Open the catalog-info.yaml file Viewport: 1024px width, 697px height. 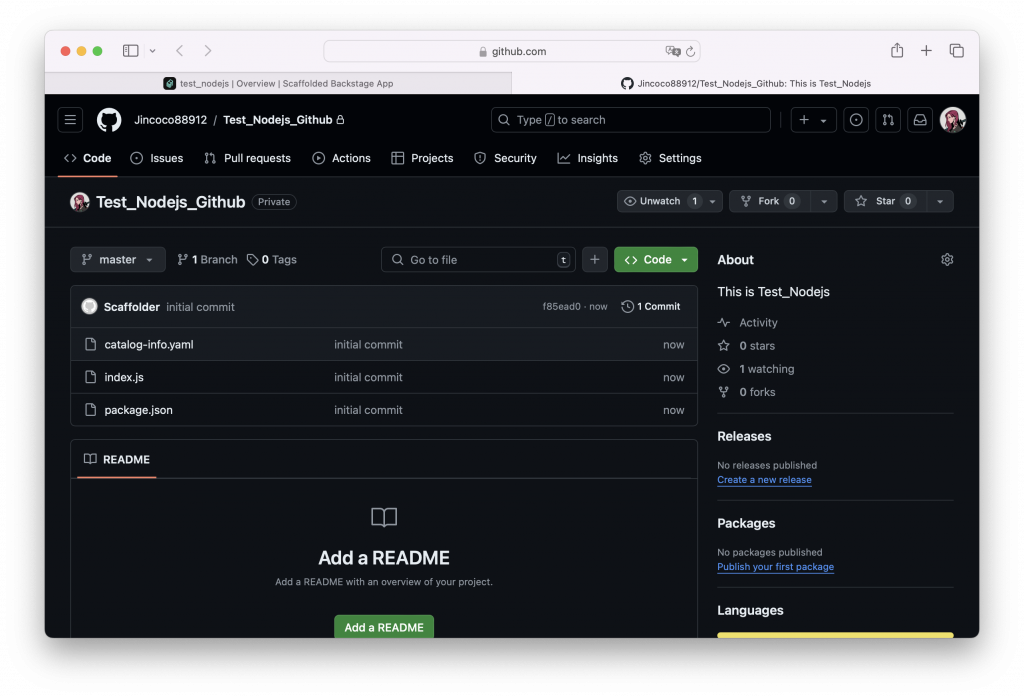(x=149, y=344)
